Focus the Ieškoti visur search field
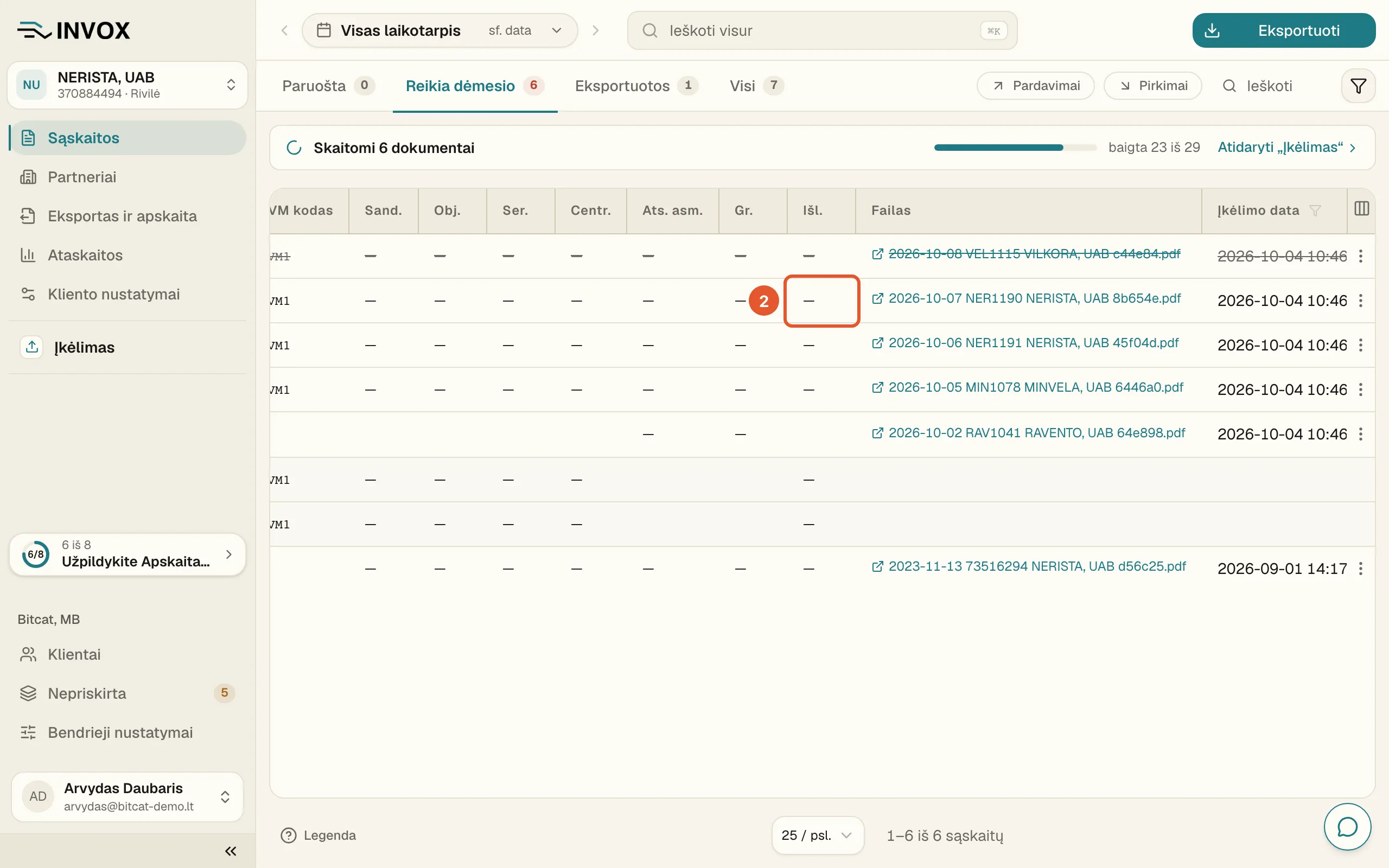The width and height of the screenshot is (1389, 868). pyautogui.click(x=822, y=30)
